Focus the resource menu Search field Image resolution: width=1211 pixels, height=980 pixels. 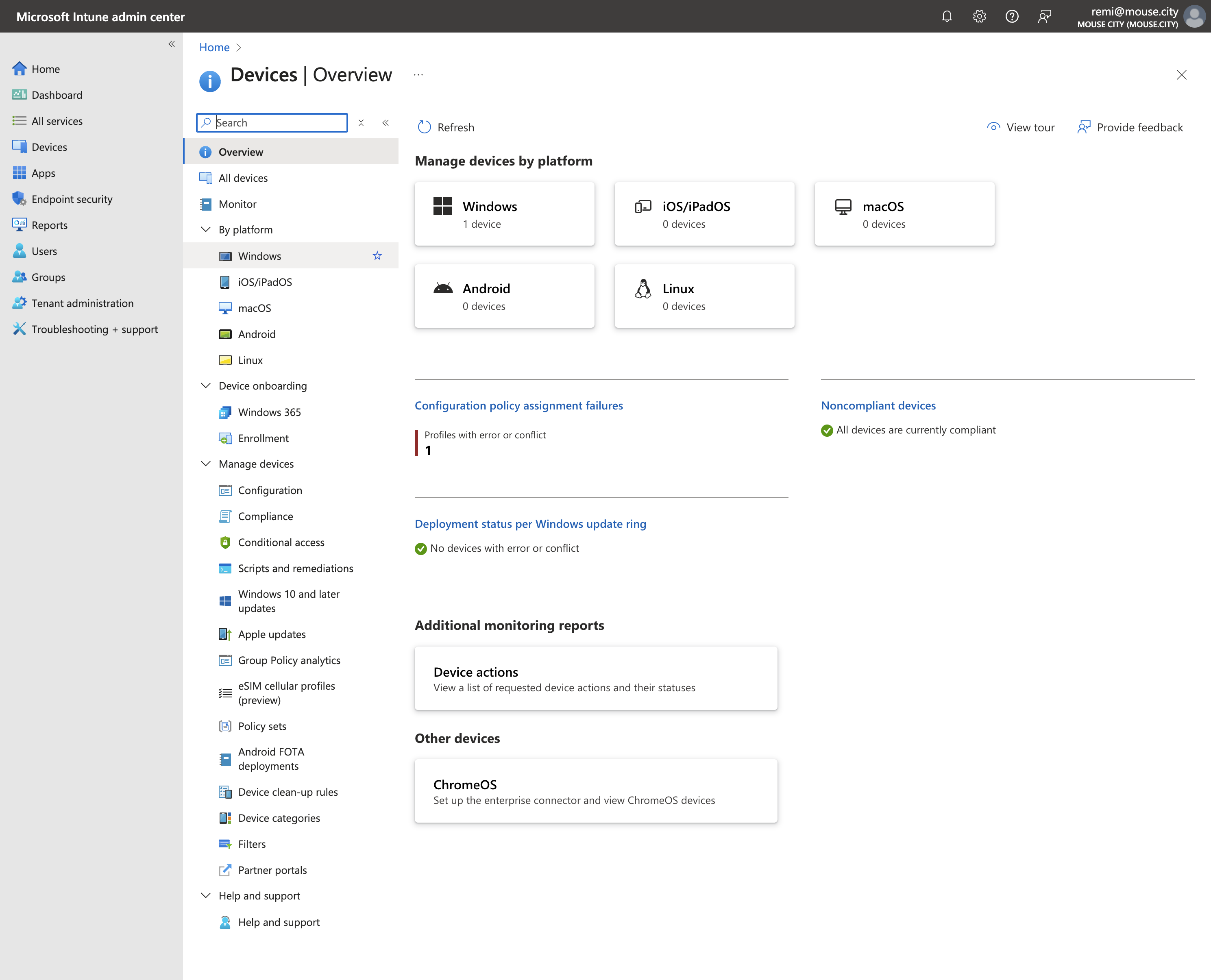coord(272,122)
